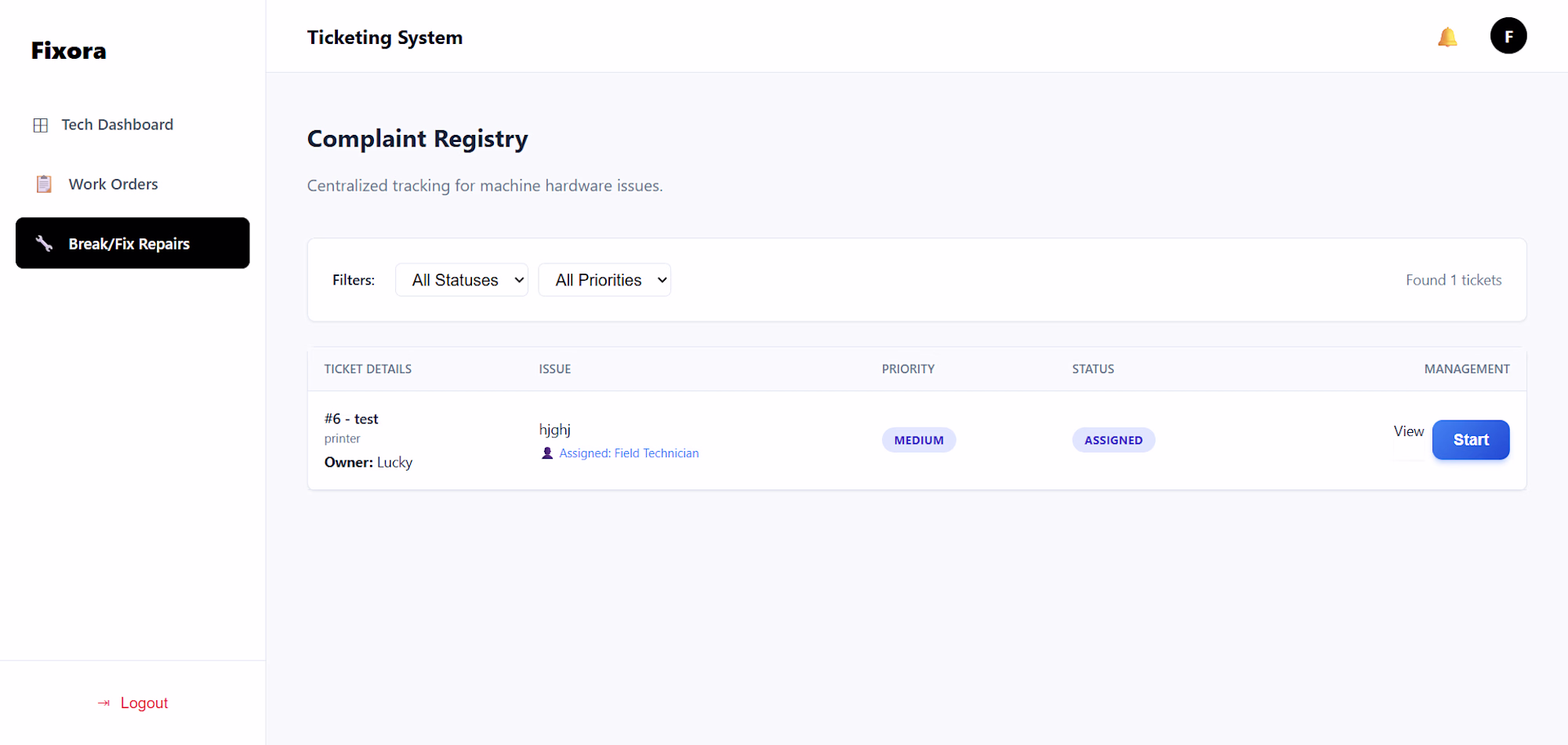
Task: Click the notification bell icon
Action: point(1447,37)
